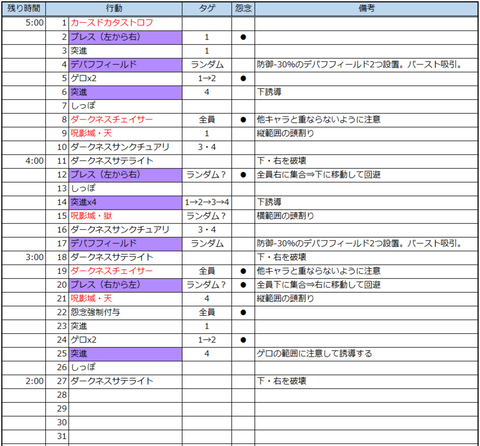Click ランダム？ target cell in row 12
The image size is (480, 446).
click(207, 175)
